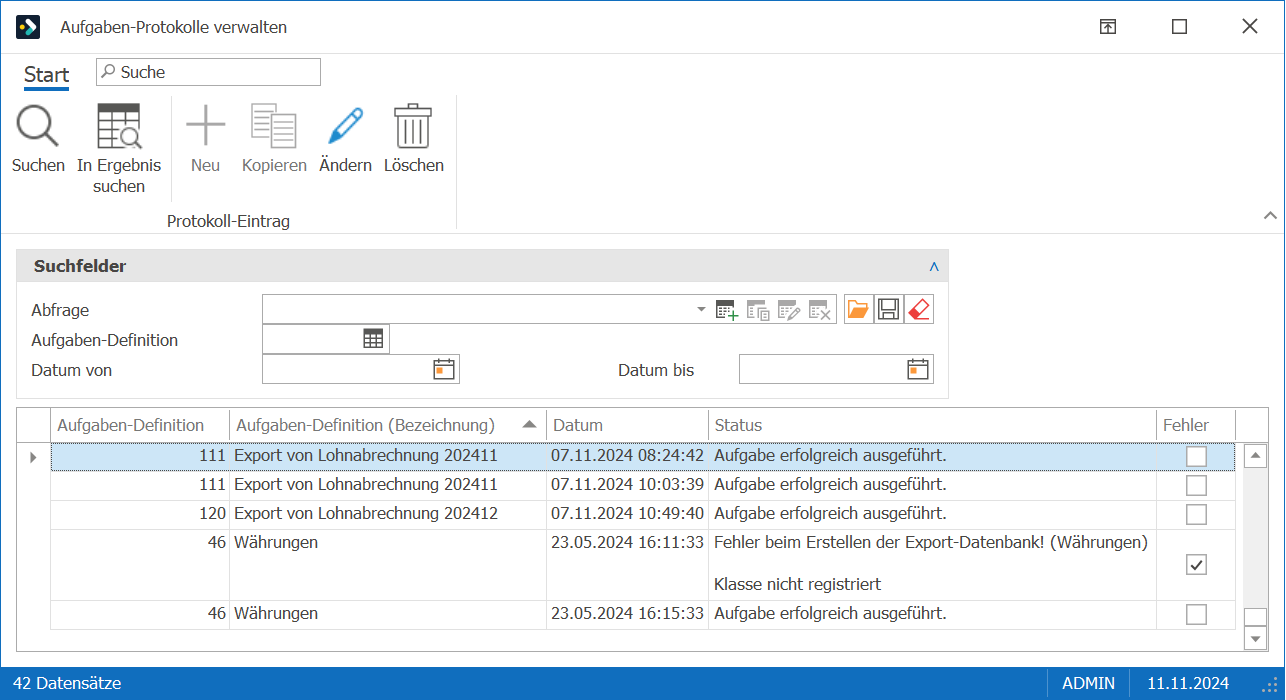Click the Kopieren icon in the ribbon
The height and width of the screenshot is (700, 1286).
tap(274, 126)
